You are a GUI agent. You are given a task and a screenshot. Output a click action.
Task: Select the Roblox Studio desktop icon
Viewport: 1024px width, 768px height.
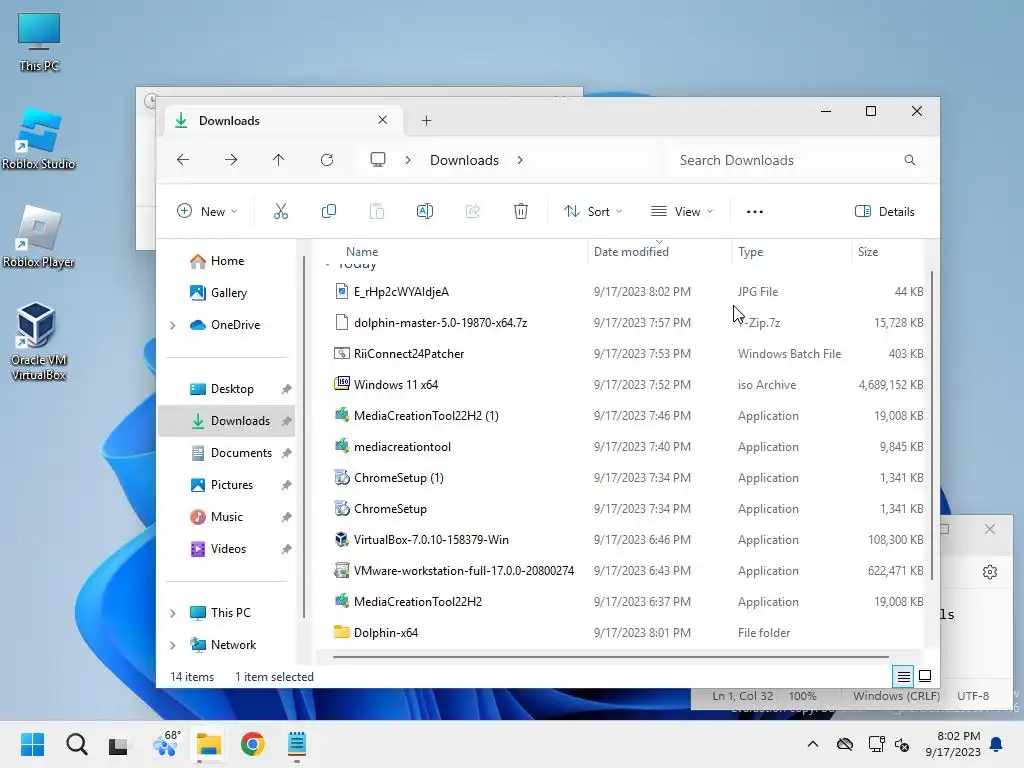[38, 139]
